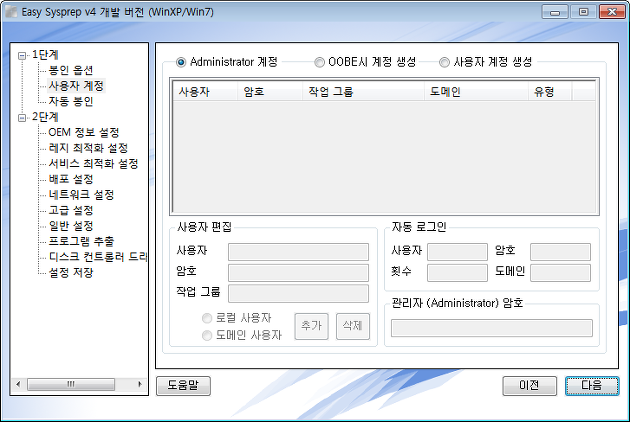Open 봉인 옵션 in the tree
The width and height of the screenshot is (630, 422).
71,70
